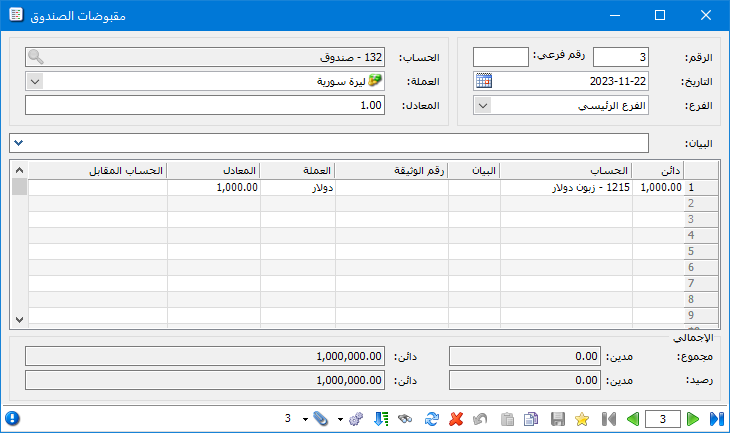Click the floppy disk save icon
Image resolution: width=730 pixels, height=433 pixels.
557,419
